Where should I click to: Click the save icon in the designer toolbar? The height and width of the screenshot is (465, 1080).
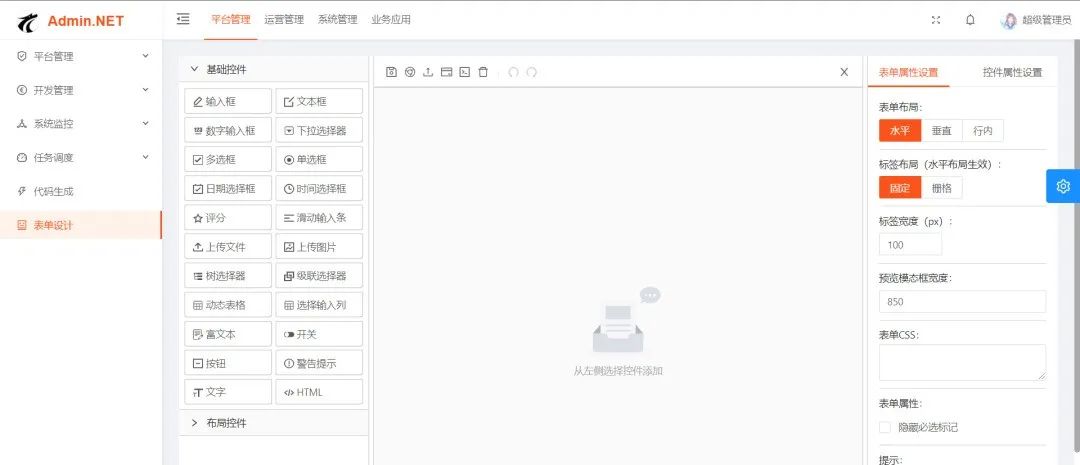[391, 72]
